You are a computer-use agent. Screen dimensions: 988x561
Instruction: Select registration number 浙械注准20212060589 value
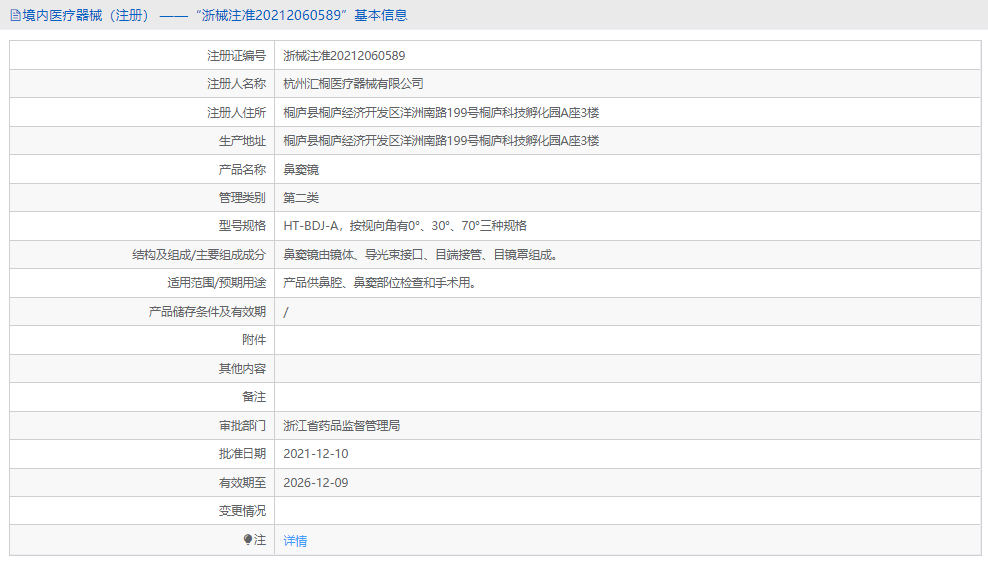[x=344, y=55]
